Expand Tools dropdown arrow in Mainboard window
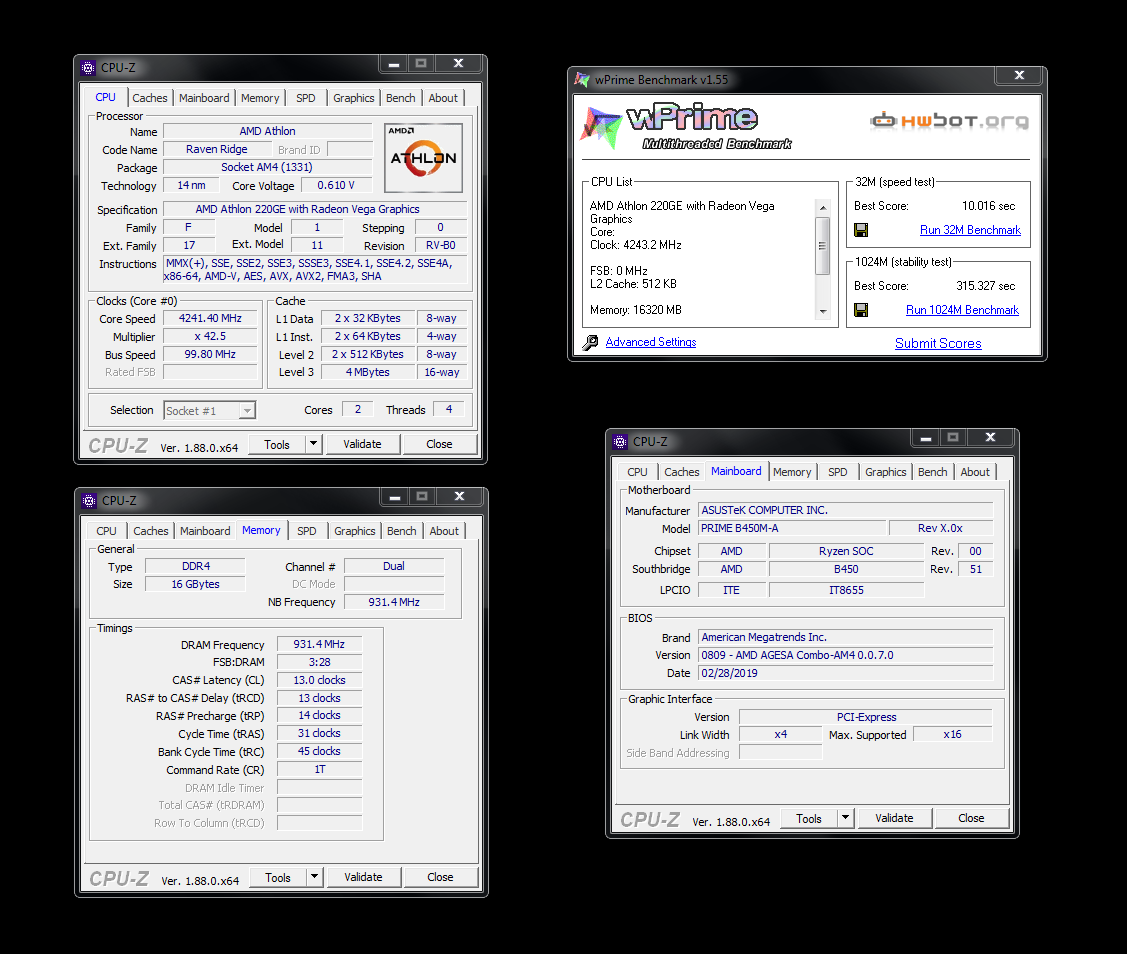Image resolution: width=1127 pixels, height=954 pixels. coord(845,818)
